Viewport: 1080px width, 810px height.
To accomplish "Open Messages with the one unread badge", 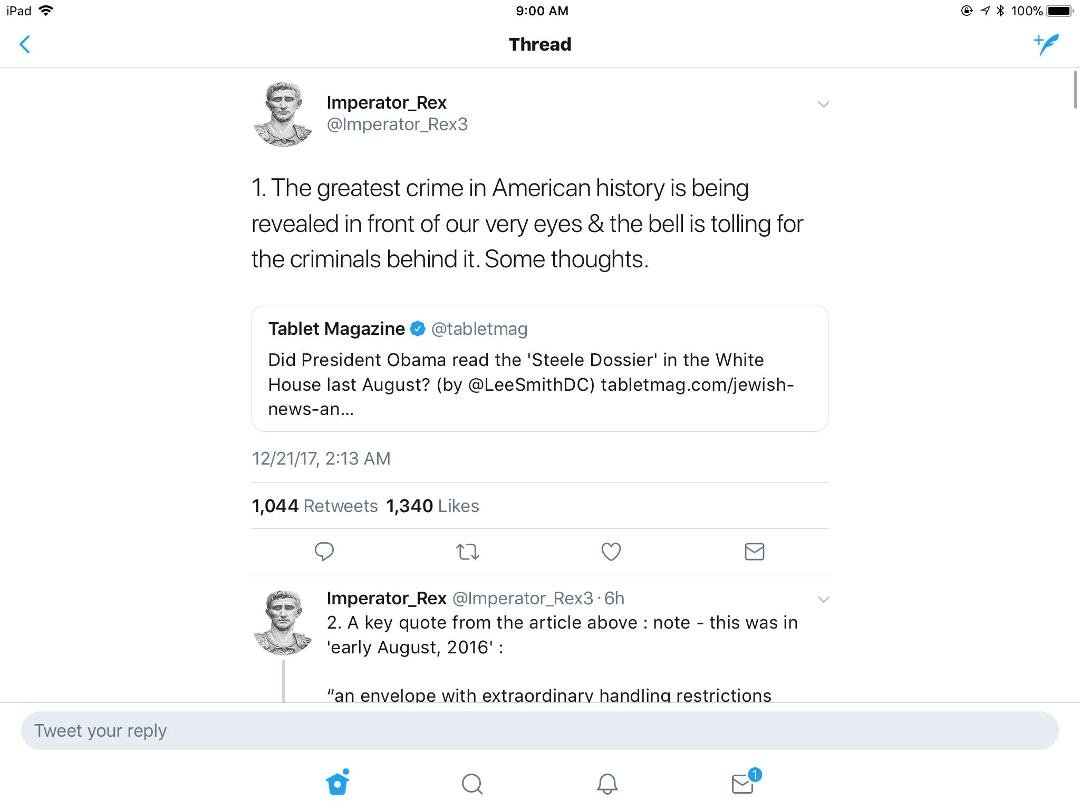I will click(x=745, y=782).
